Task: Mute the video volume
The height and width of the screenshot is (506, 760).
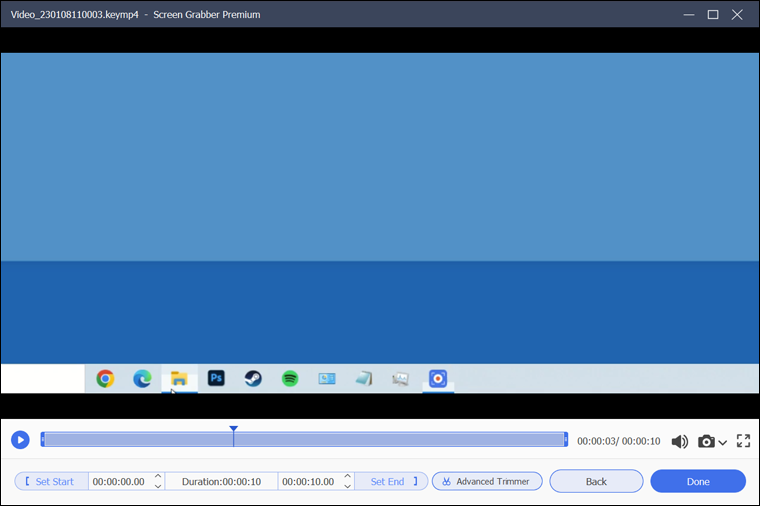Action: [680, 441]
